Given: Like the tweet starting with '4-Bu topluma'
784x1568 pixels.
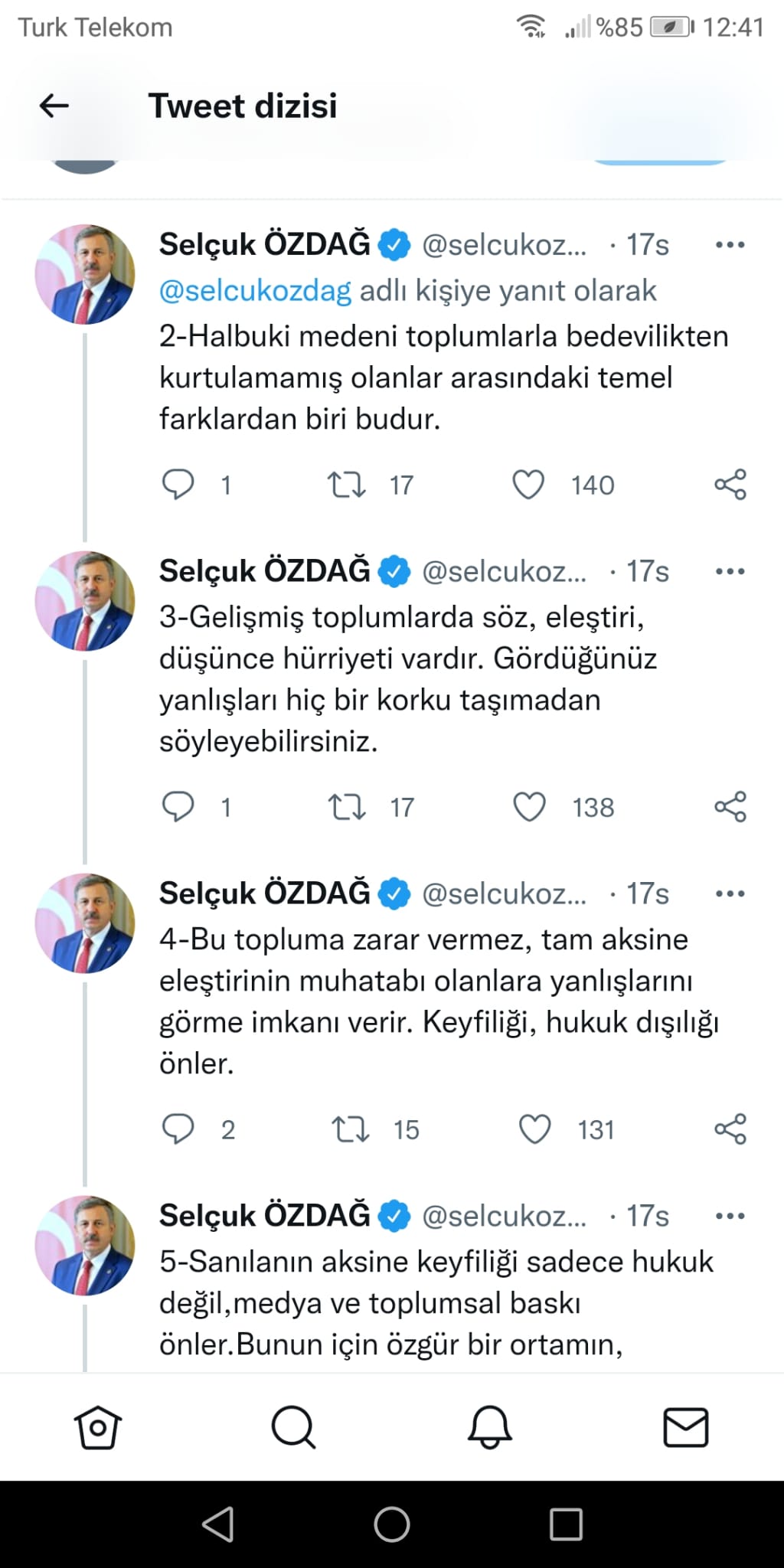Looking at the screenshot, I should pyautogui.click(x=536, y=1127).
